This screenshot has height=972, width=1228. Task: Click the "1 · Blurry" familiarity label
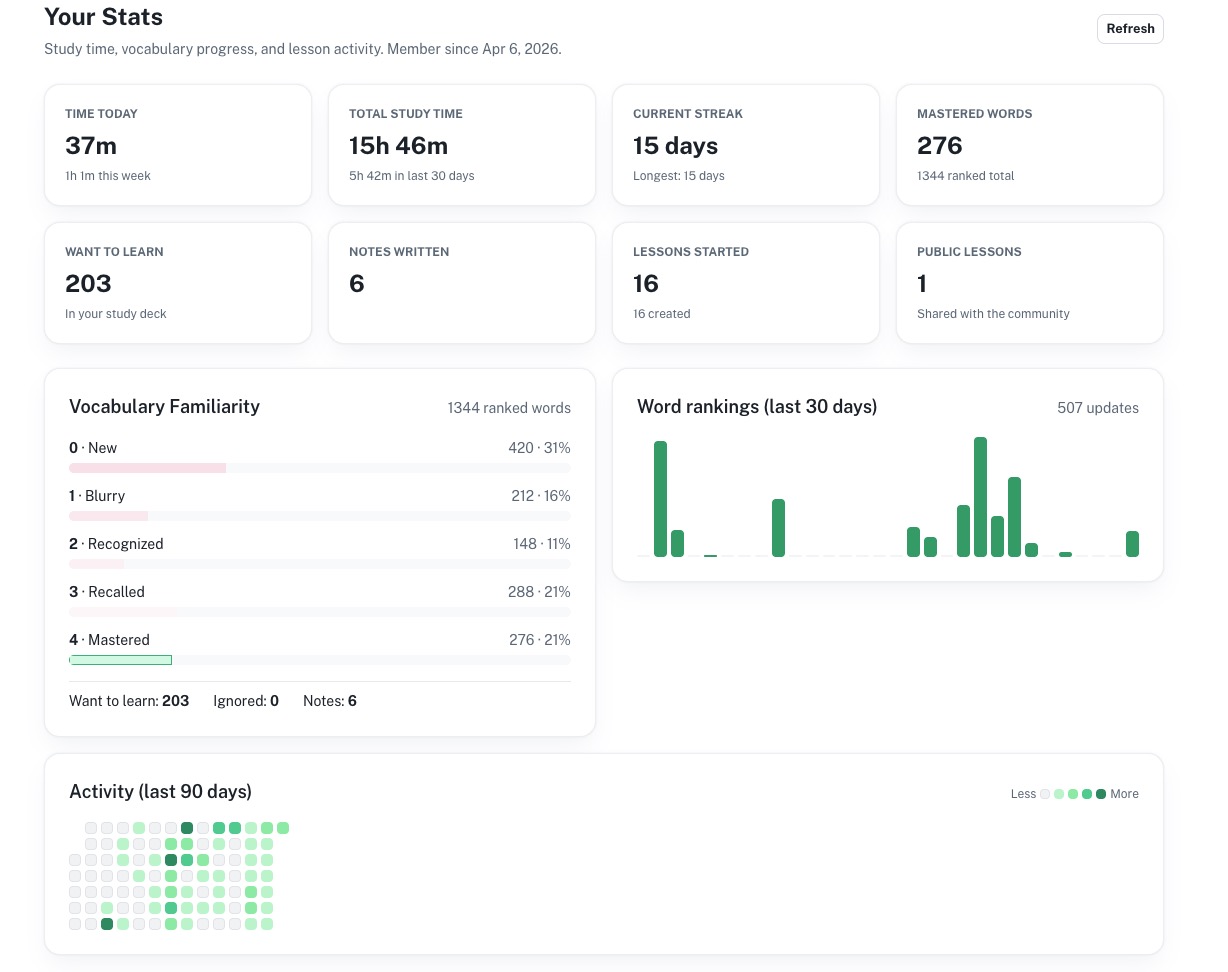[97, 496]
